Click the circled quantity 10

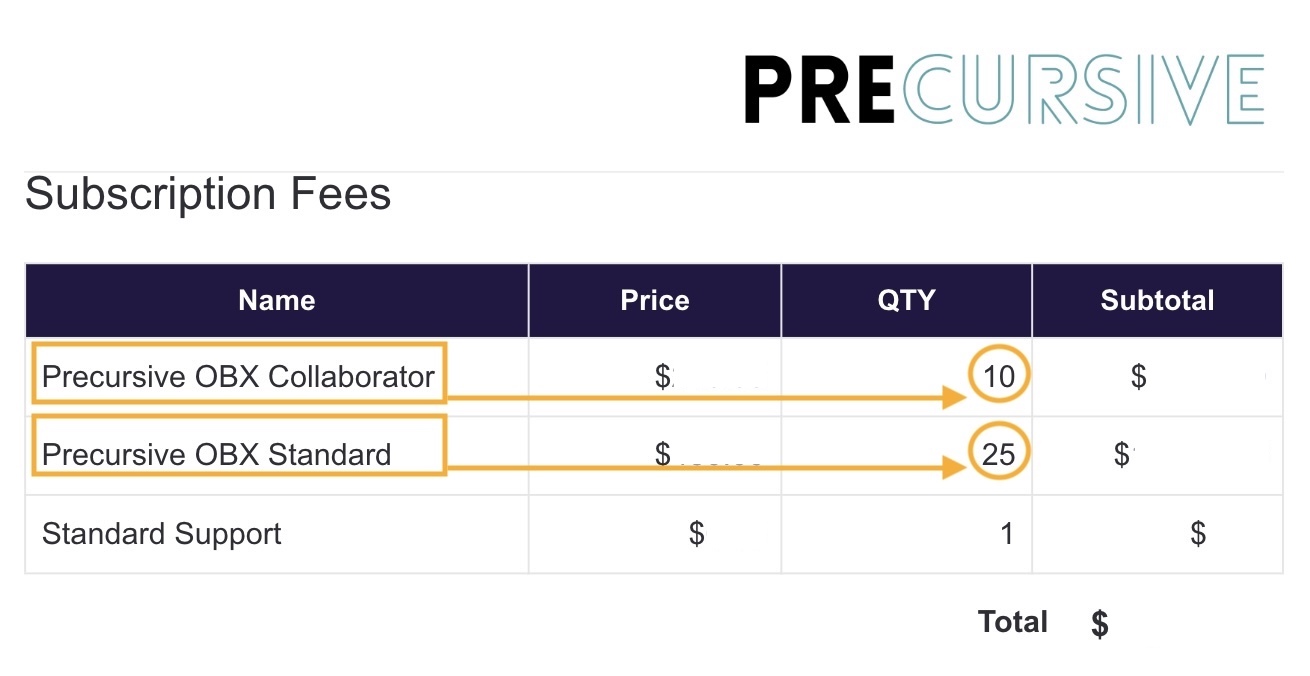click(x=999, y=377)
